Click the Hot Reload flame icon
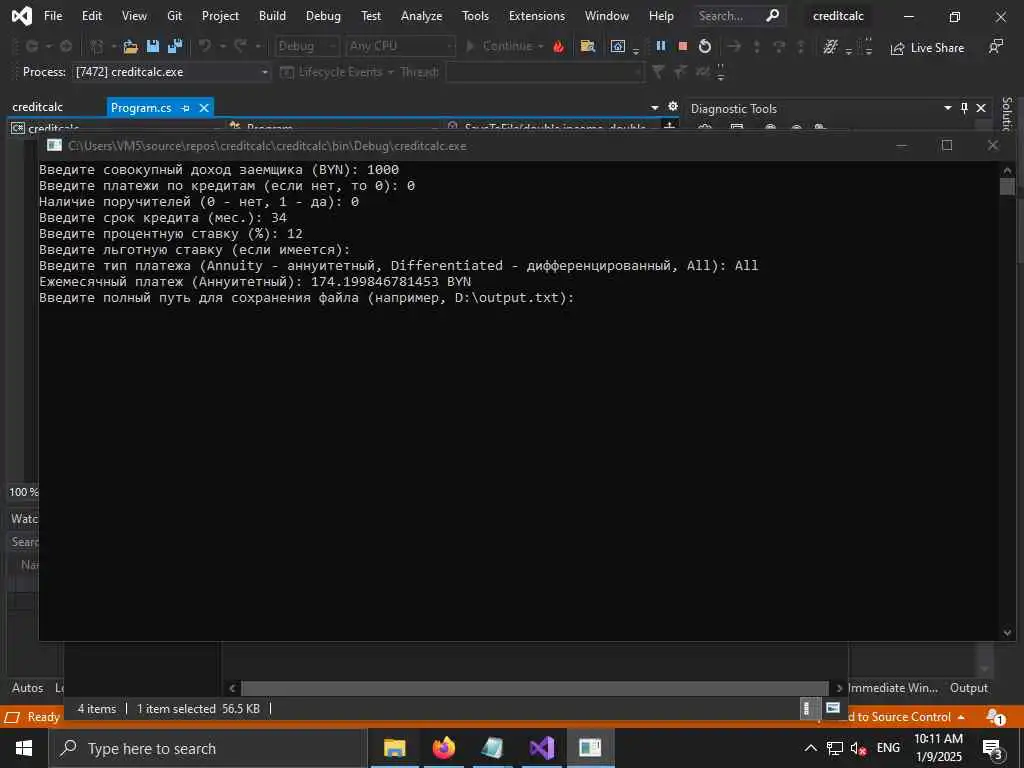 click(558, 46)
